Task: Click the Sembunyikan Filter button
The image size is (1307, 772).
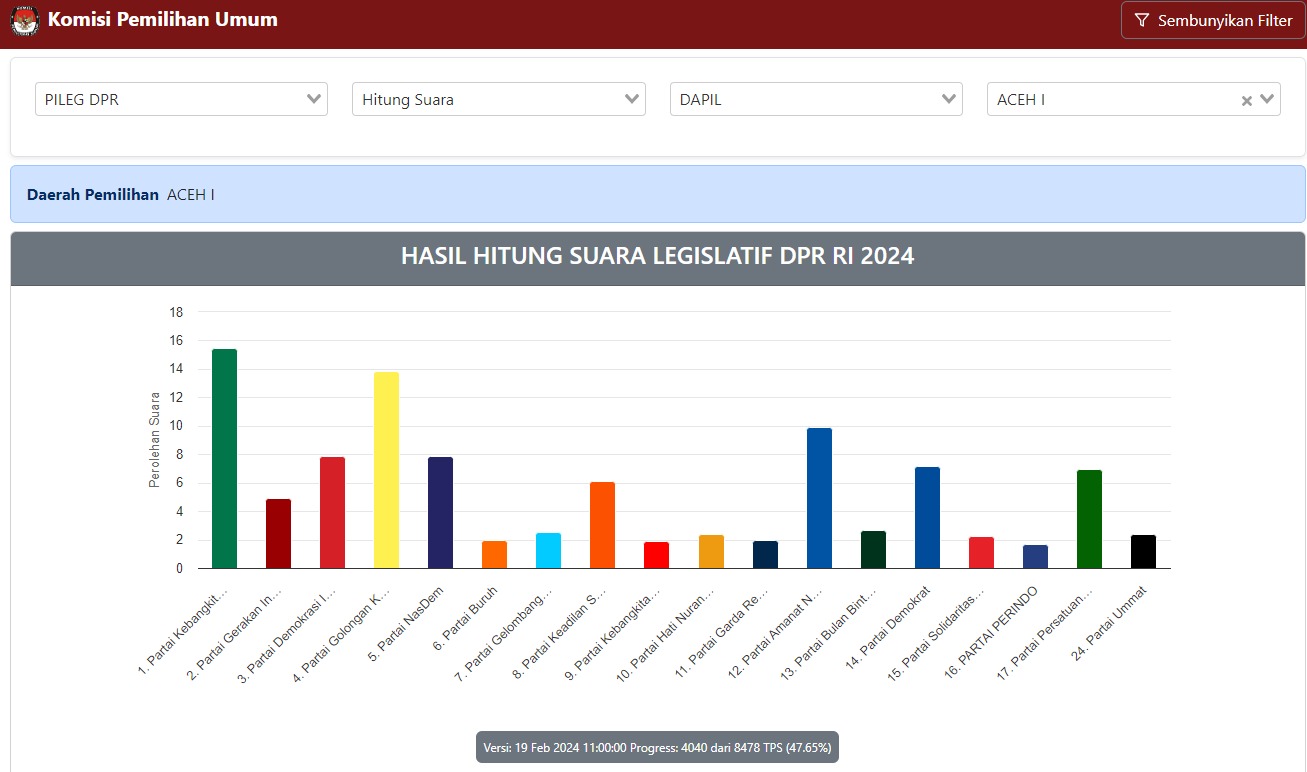Action: [1211, 20]
